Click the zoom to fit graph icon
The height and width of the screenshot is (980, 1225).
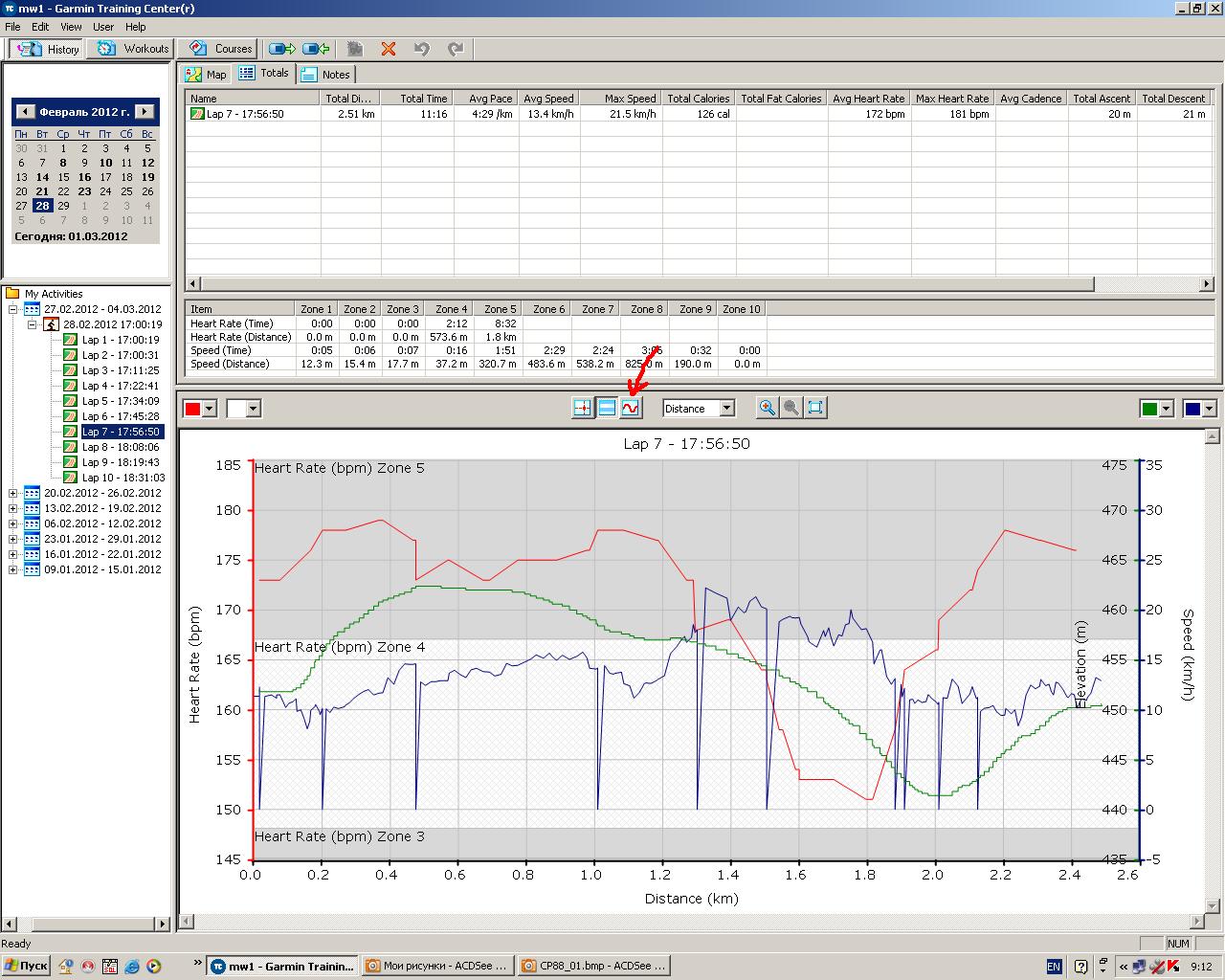[814, 408]
